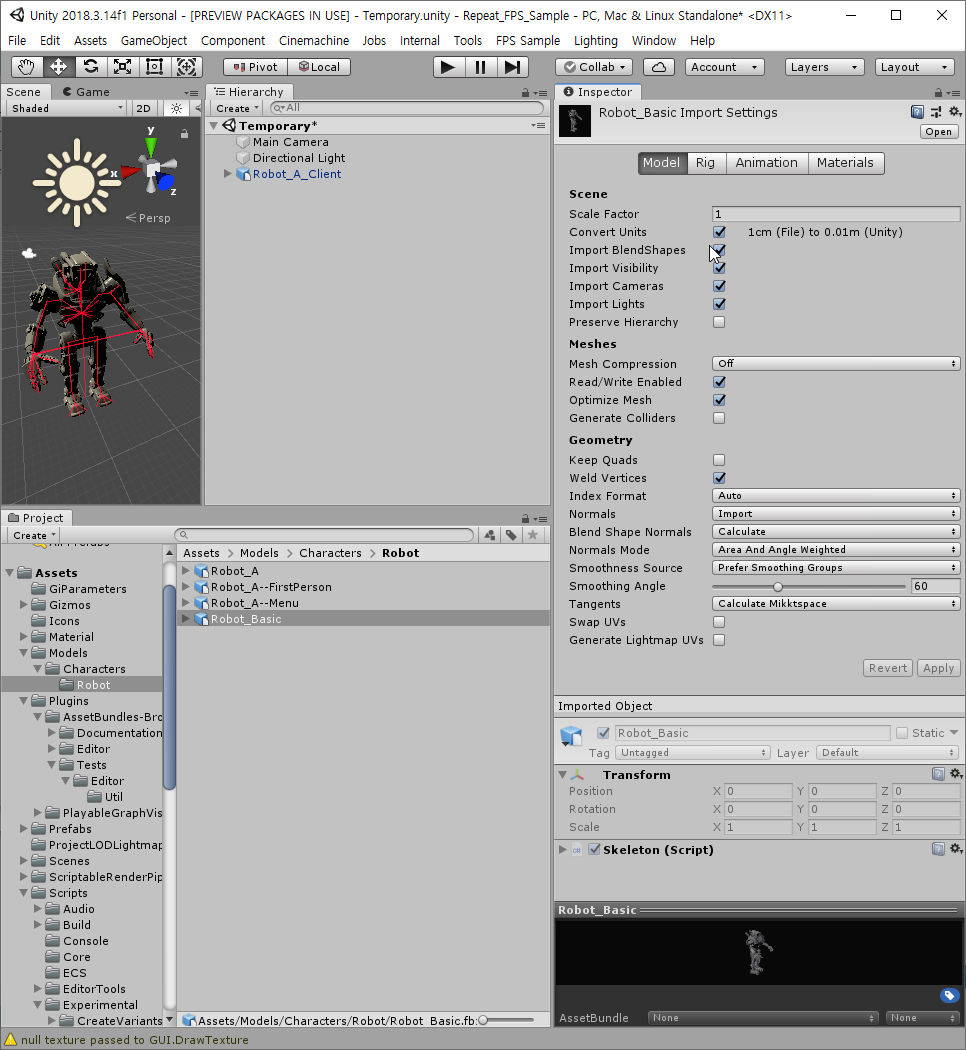Open the GameObject menu
966x1050 pixels.
(x=154, y=41)
